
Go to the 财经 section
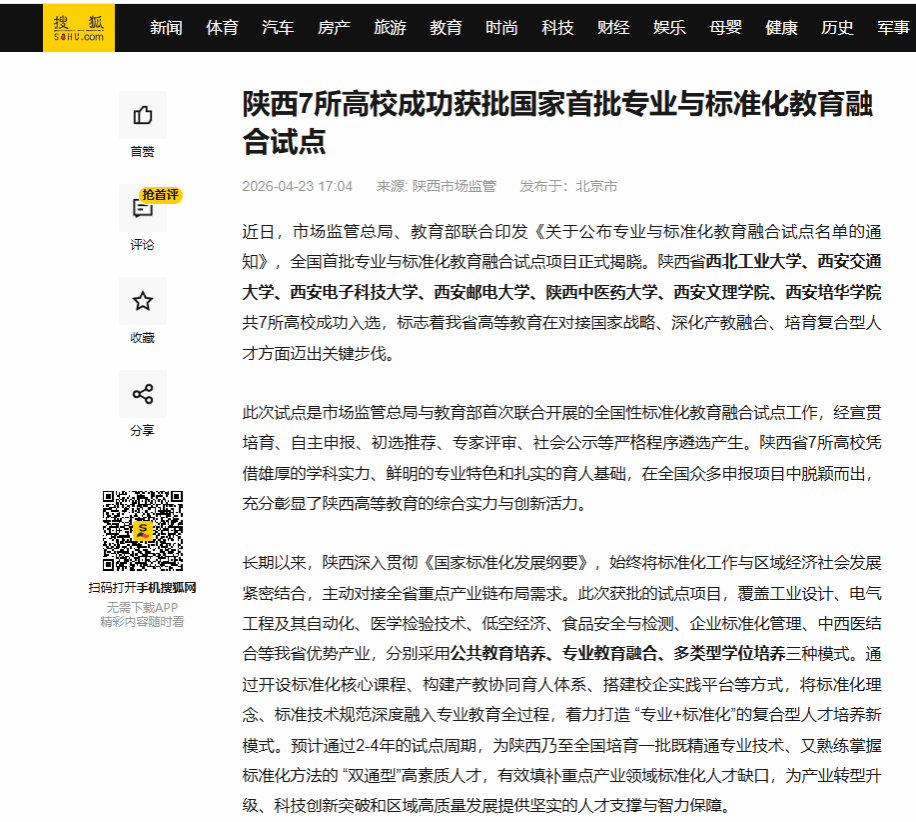(x=614, y=27)
